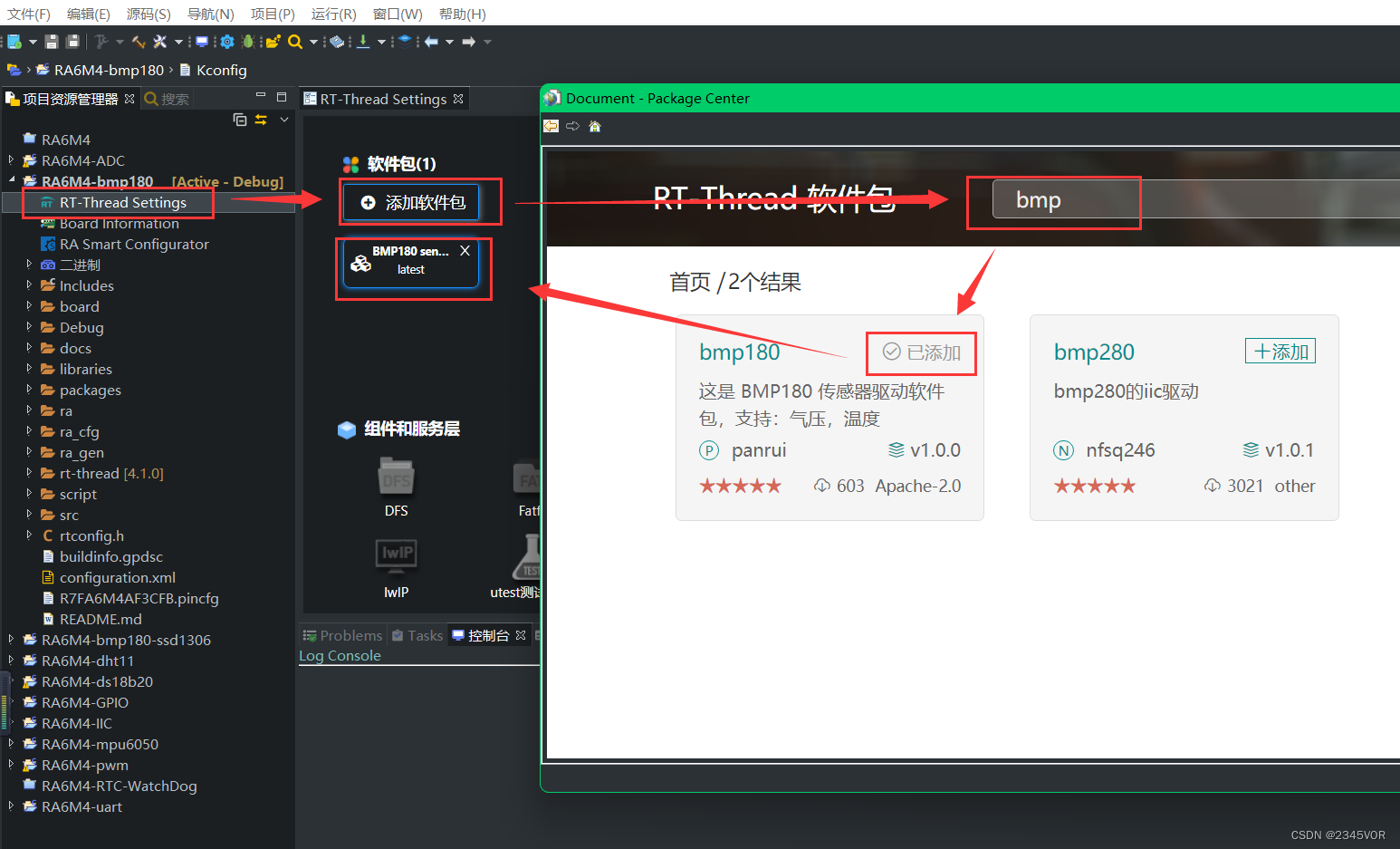This screenshot has height=849, width=1400.
Task: Open the New project dropdown arrow
Action: click(x=34, y=42)
